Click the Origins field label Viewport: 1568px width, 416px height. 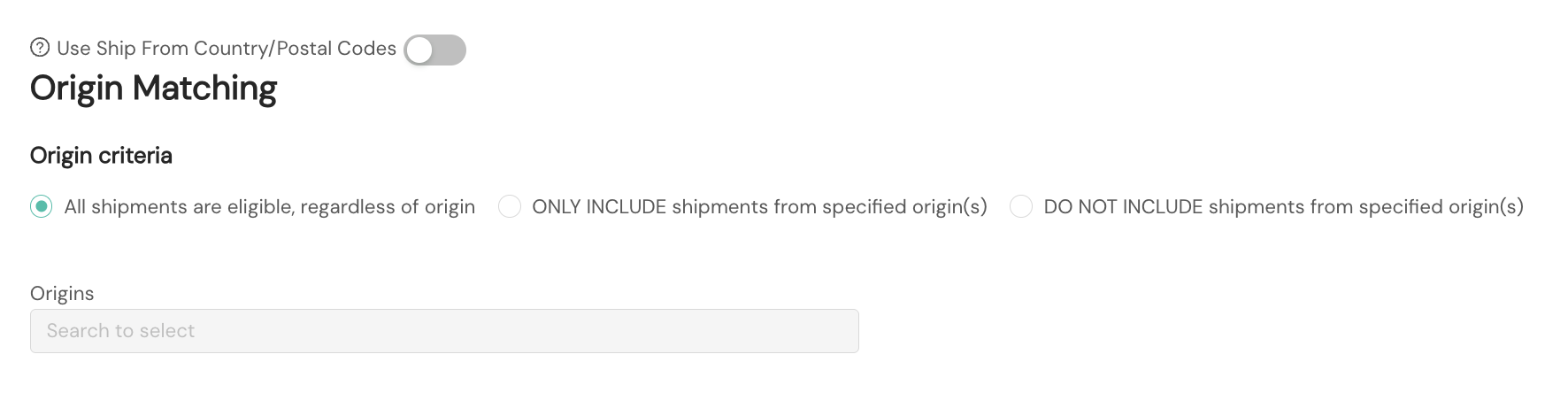pos(62,293)
